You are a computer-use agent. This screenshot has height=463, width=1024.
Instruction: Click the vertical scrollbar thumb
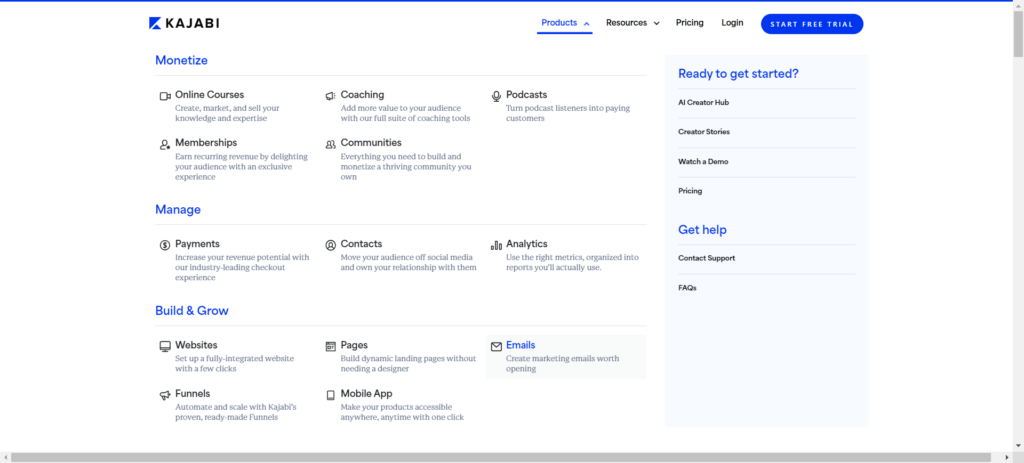(x=1018, y=34)
